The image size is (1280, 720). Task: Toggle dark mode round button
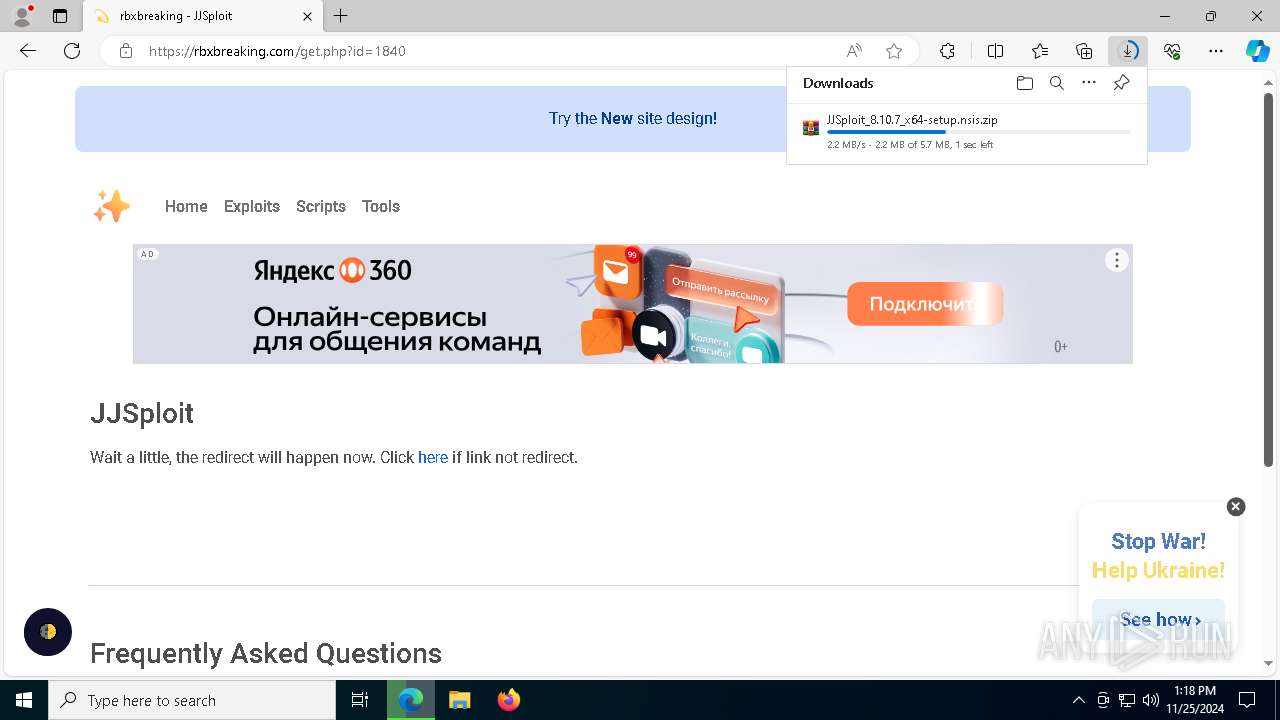48,632
